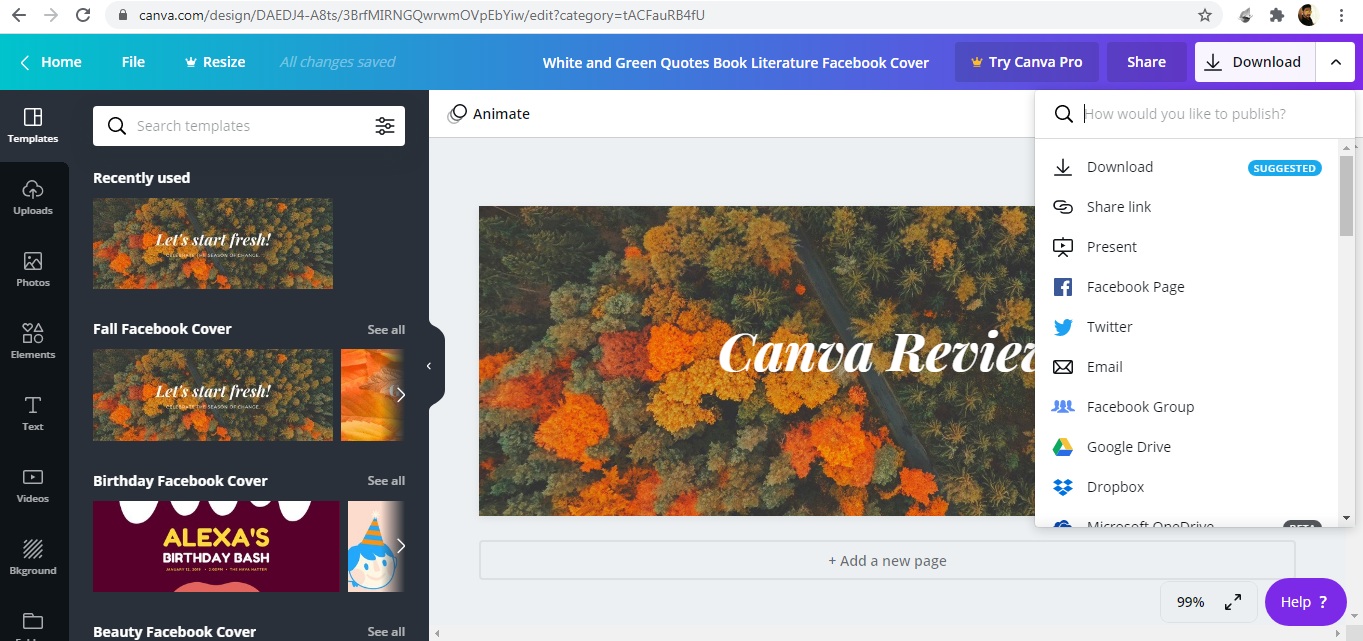Screen dimensions: 1363x641
Task: Open the Bkground sidebar tab
Action: (33, 558)
